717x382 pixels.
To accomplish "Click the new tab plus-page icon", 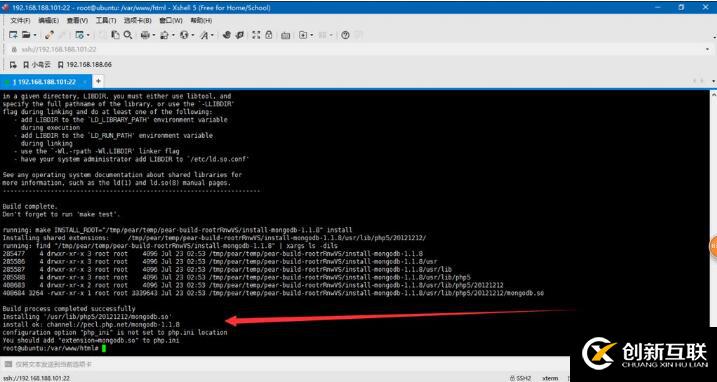I will coord(303,35).
